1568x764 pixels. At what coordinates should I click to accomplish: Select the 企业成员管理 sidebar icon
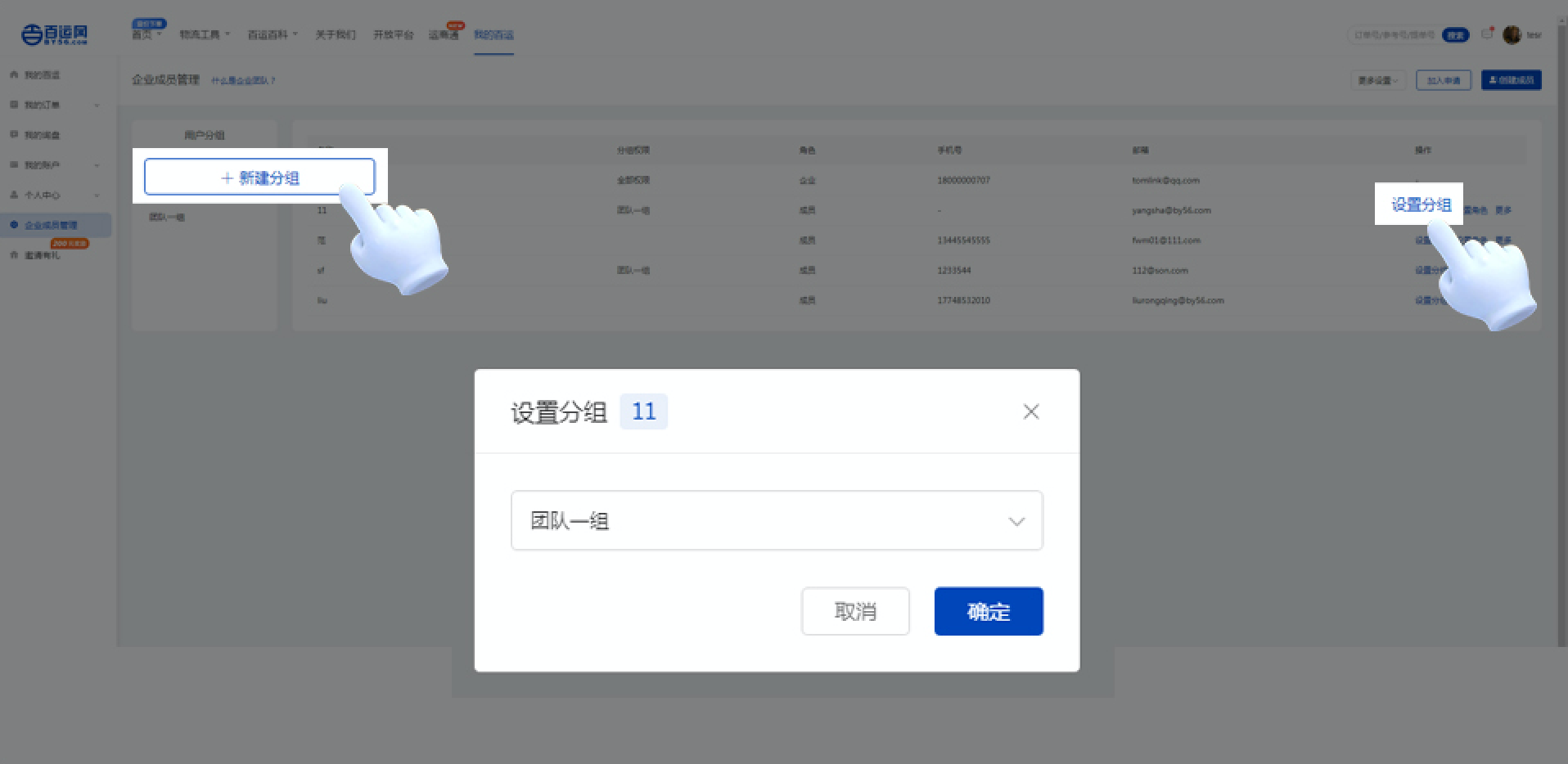coord(14,224)
